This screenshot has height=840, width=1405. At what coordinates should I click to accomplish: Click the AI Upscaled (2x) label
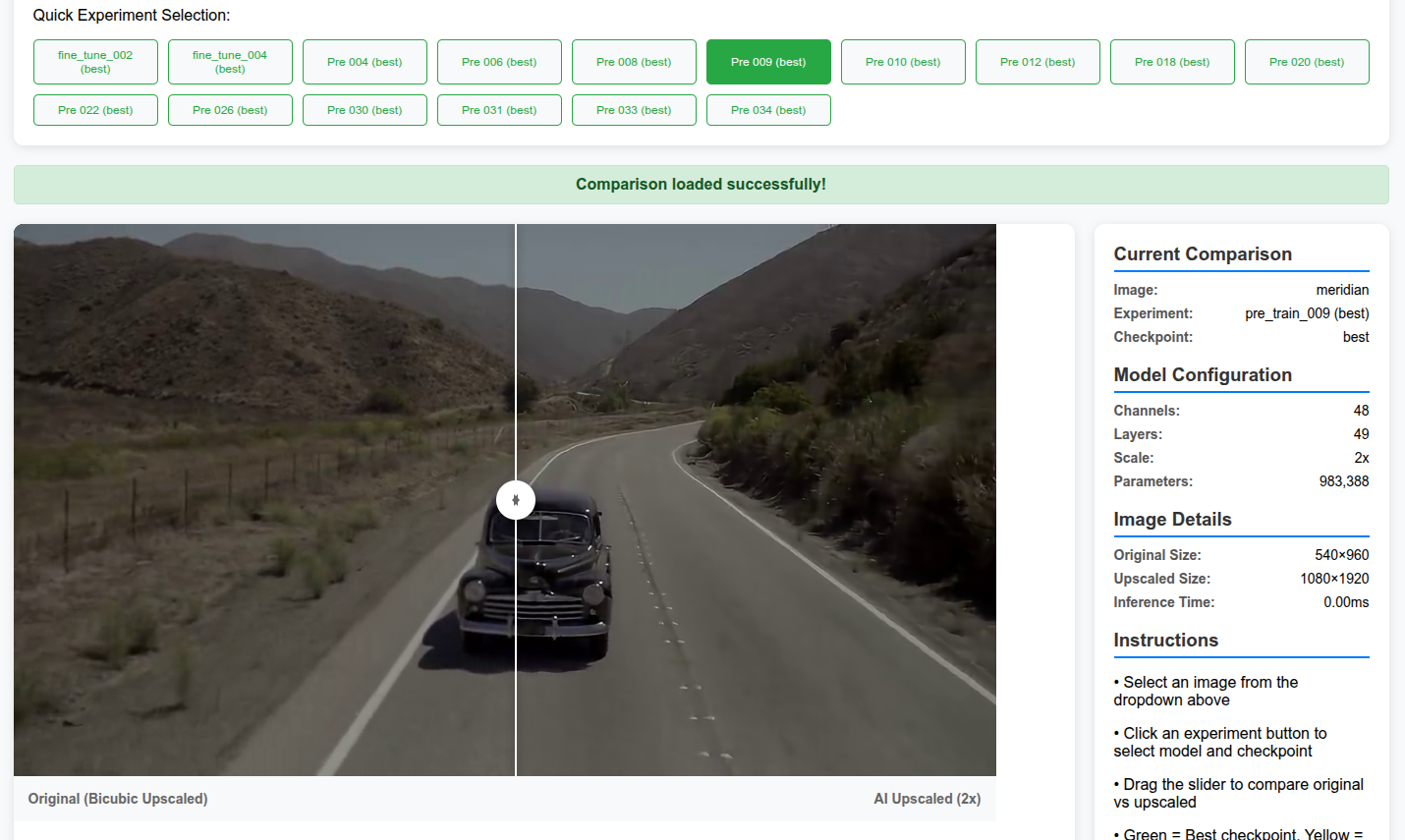pyautogui.click(x=927, y=799)
